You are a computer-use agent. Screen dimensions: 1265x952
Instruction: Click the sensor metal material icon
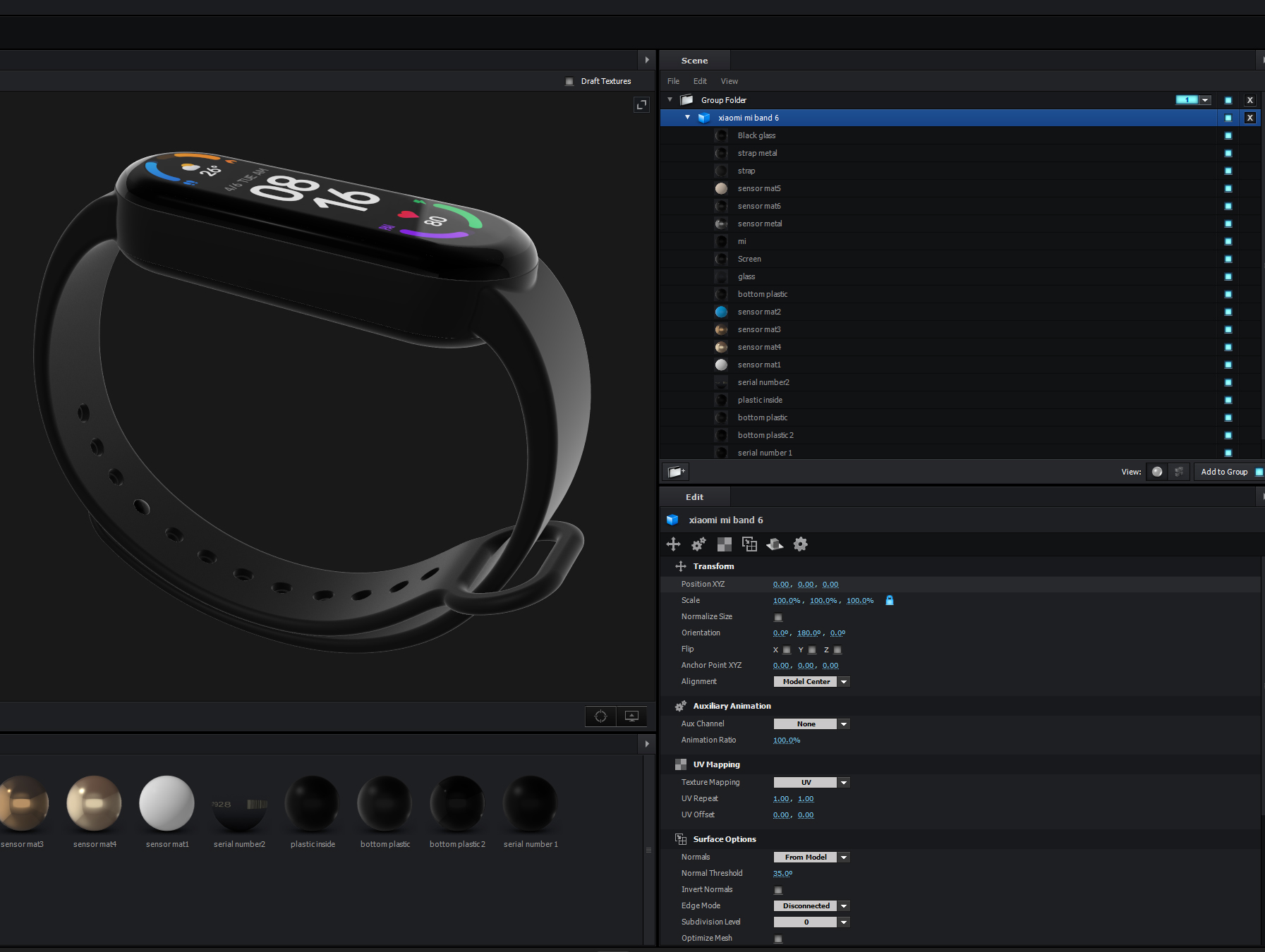[x=721, y=224]
